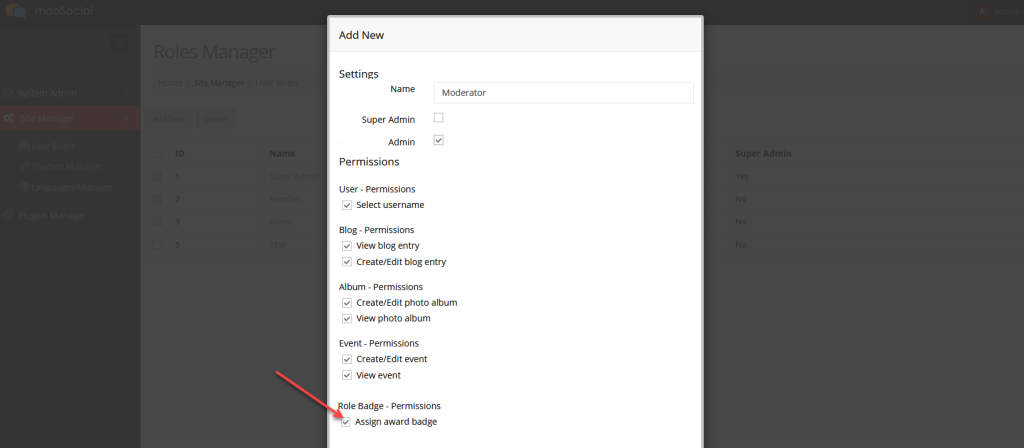The width and height of the screenshot is (1024, 448).
Task: Click the Delete button
Action: [215, 119]
